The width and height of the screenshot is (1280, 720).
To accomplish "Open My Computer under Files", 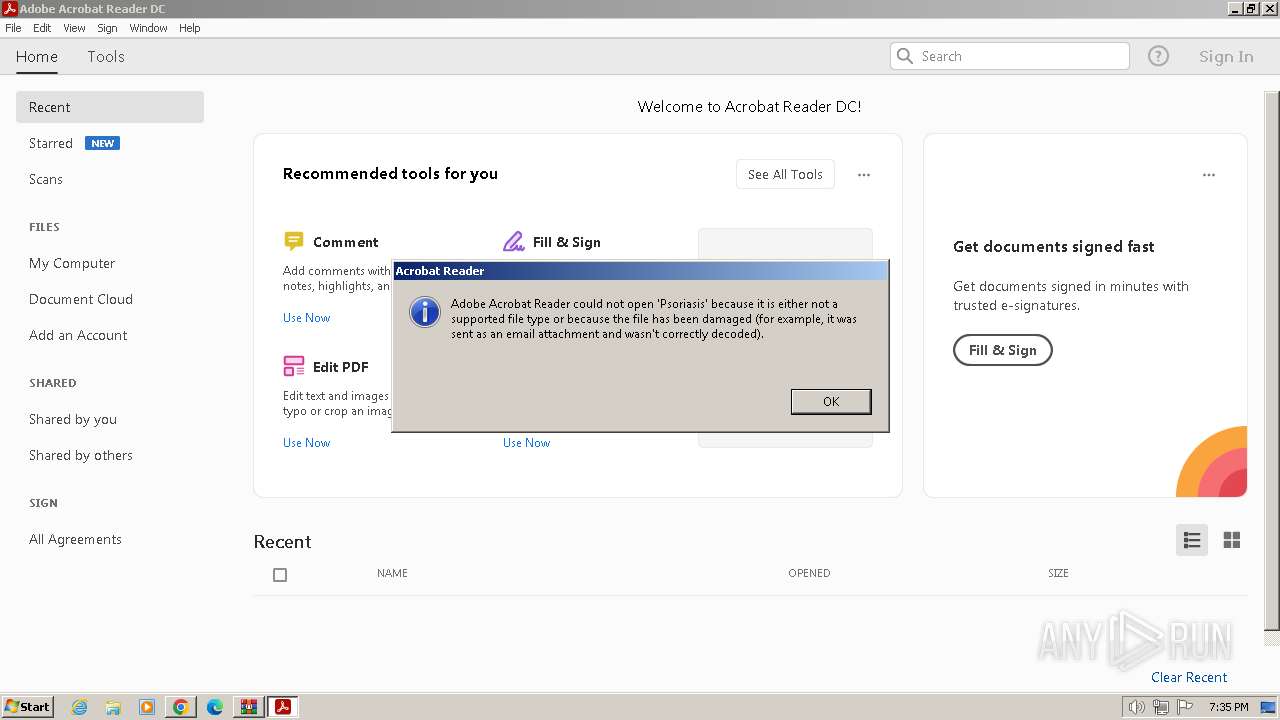I will [72, 263].
